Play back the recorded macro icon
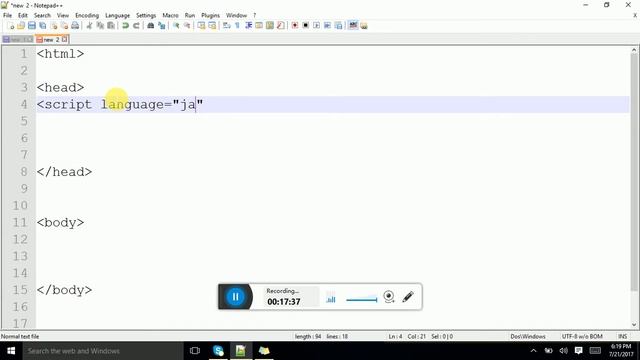This screenshot has height=360, width=640. point(316,25)
